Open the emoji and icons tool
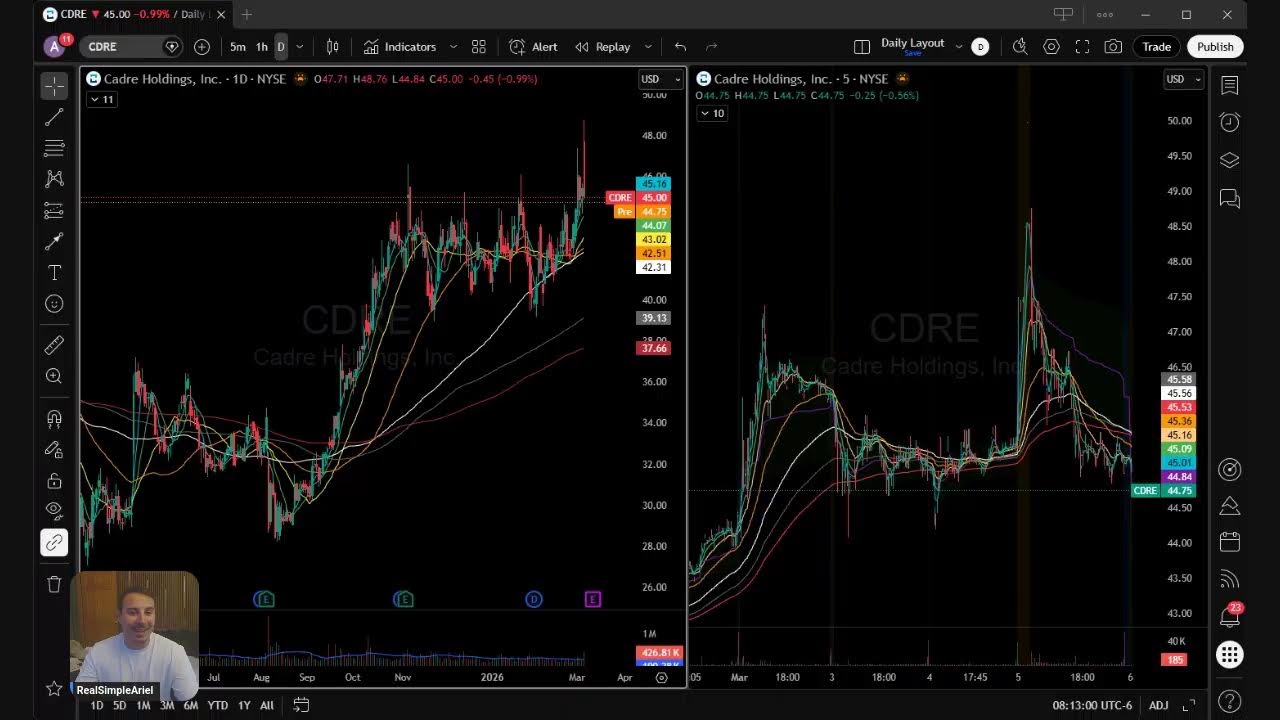The width and height of the screenshot is (1280, 720). tap(54, 304)
